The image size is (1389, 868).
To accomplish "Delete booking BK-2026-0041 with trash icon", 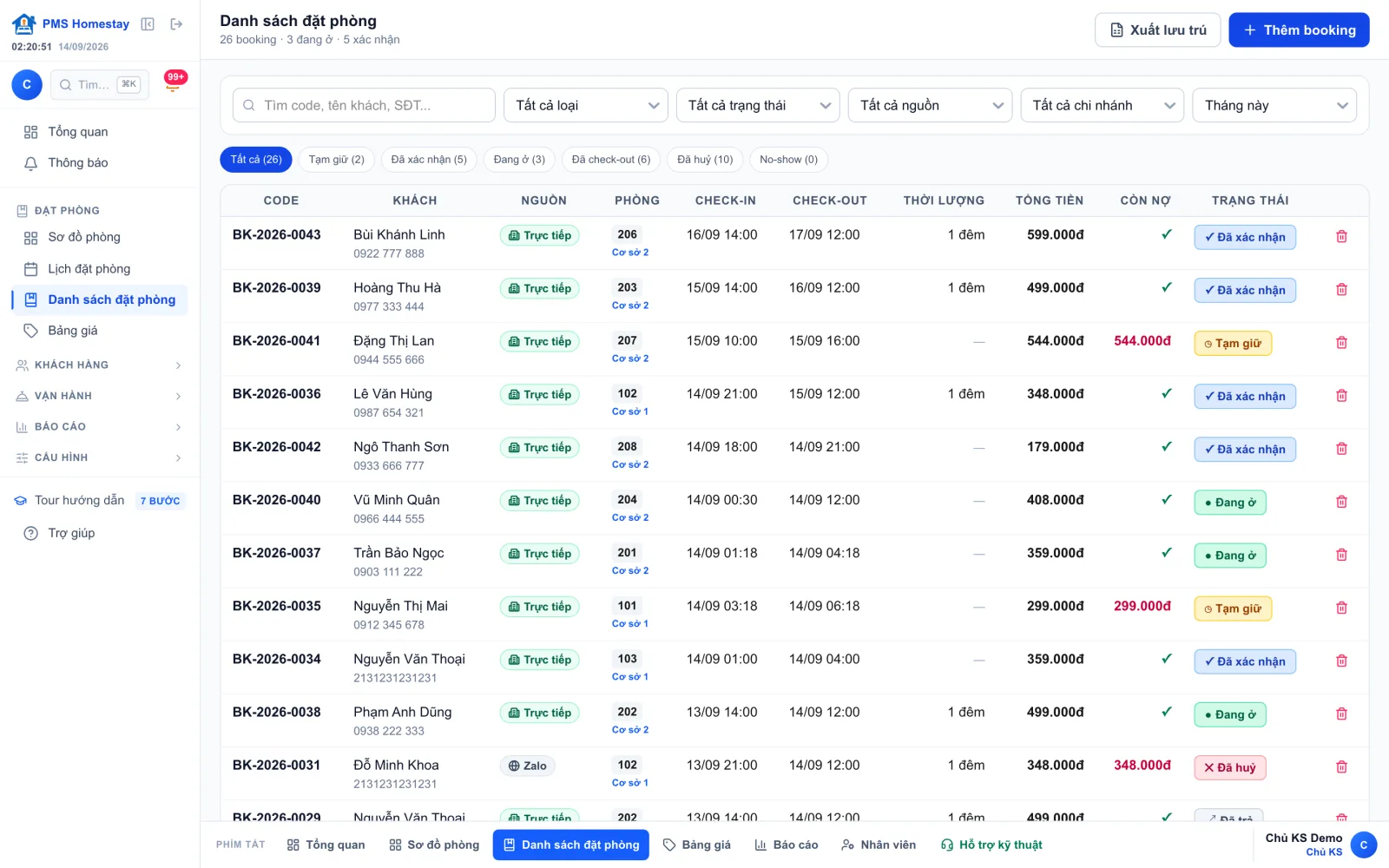I will 1341,342.
